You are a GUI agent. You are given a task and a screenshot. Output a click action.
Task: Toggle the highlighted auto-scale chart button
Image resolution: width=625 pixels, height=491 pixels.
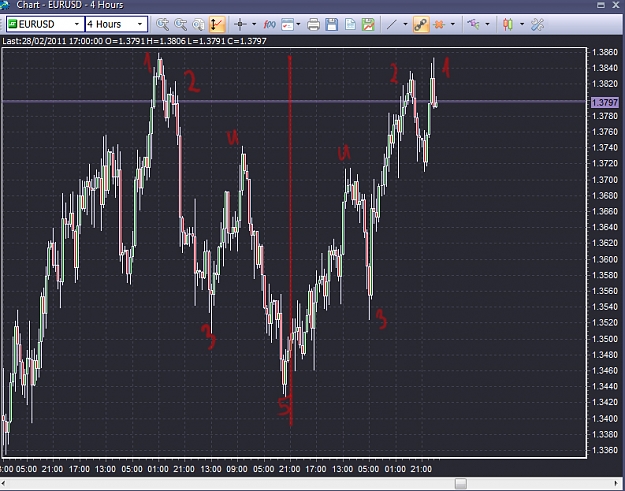[x=217, y=24]
